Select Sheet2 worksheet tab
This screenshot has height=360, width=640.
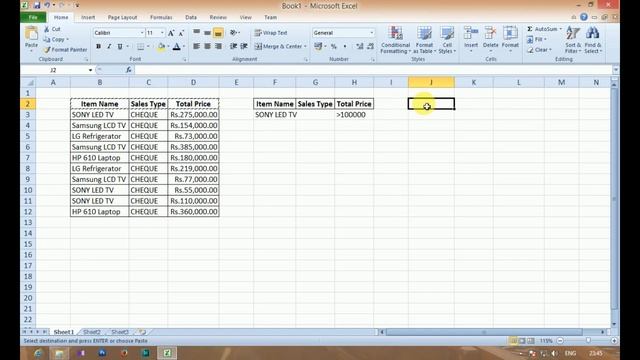tap(91, 332)
